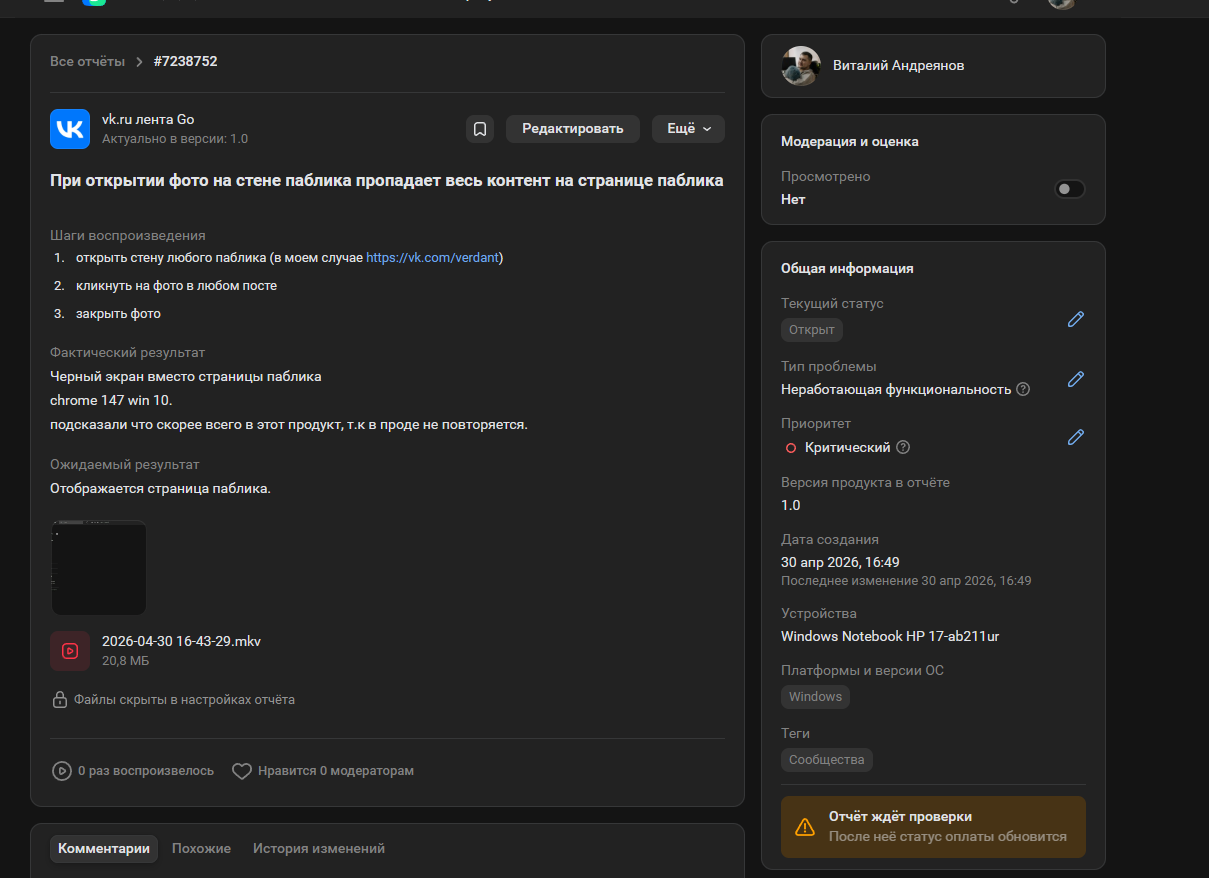Click file name 2026-04-30 16-43-29.mkv
Image resolution: width=1209 pixels, height=878 pixels.
(181, 641)
